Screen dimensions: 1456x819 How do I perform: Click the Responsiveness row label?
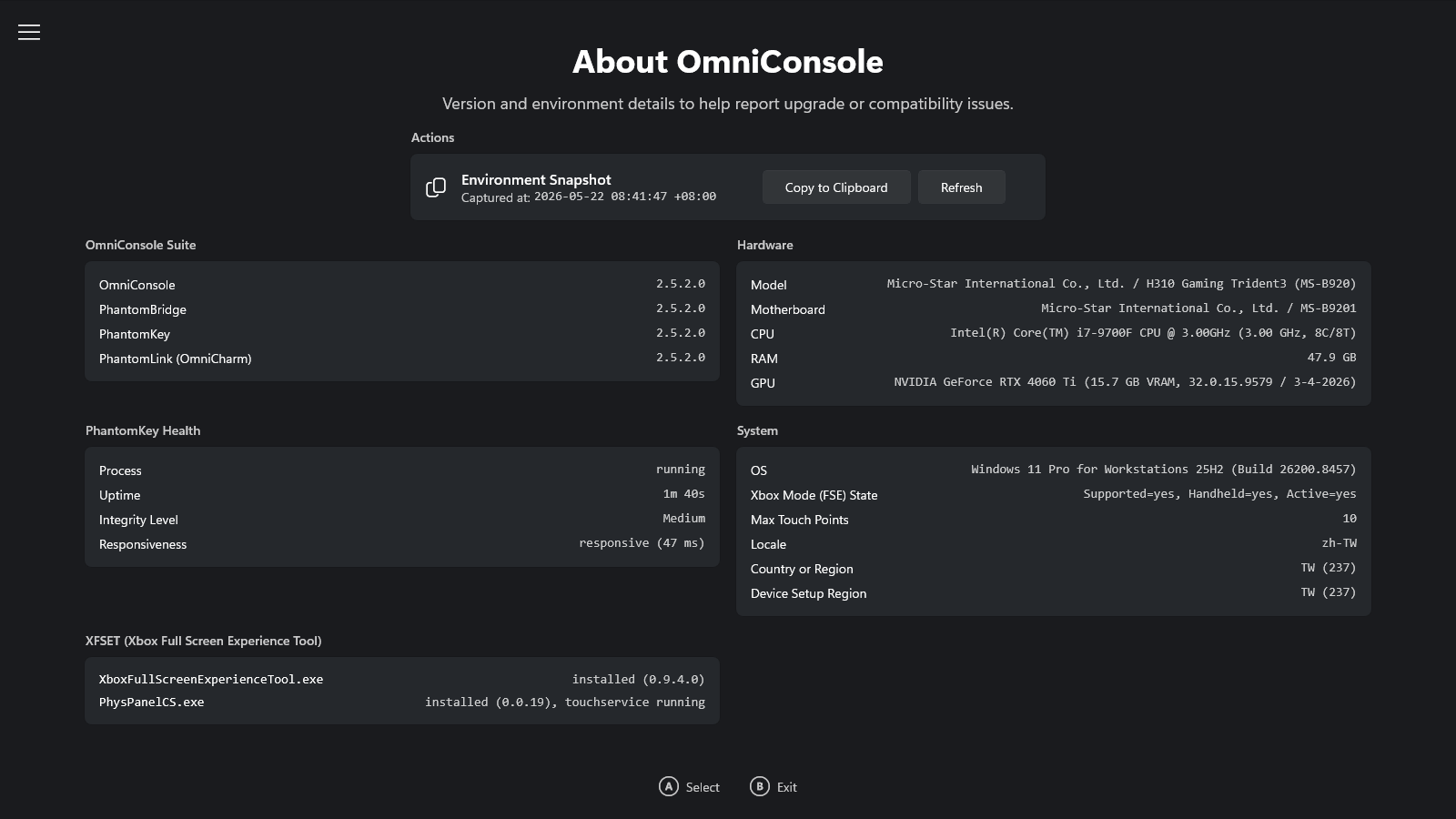coord(143,544)
